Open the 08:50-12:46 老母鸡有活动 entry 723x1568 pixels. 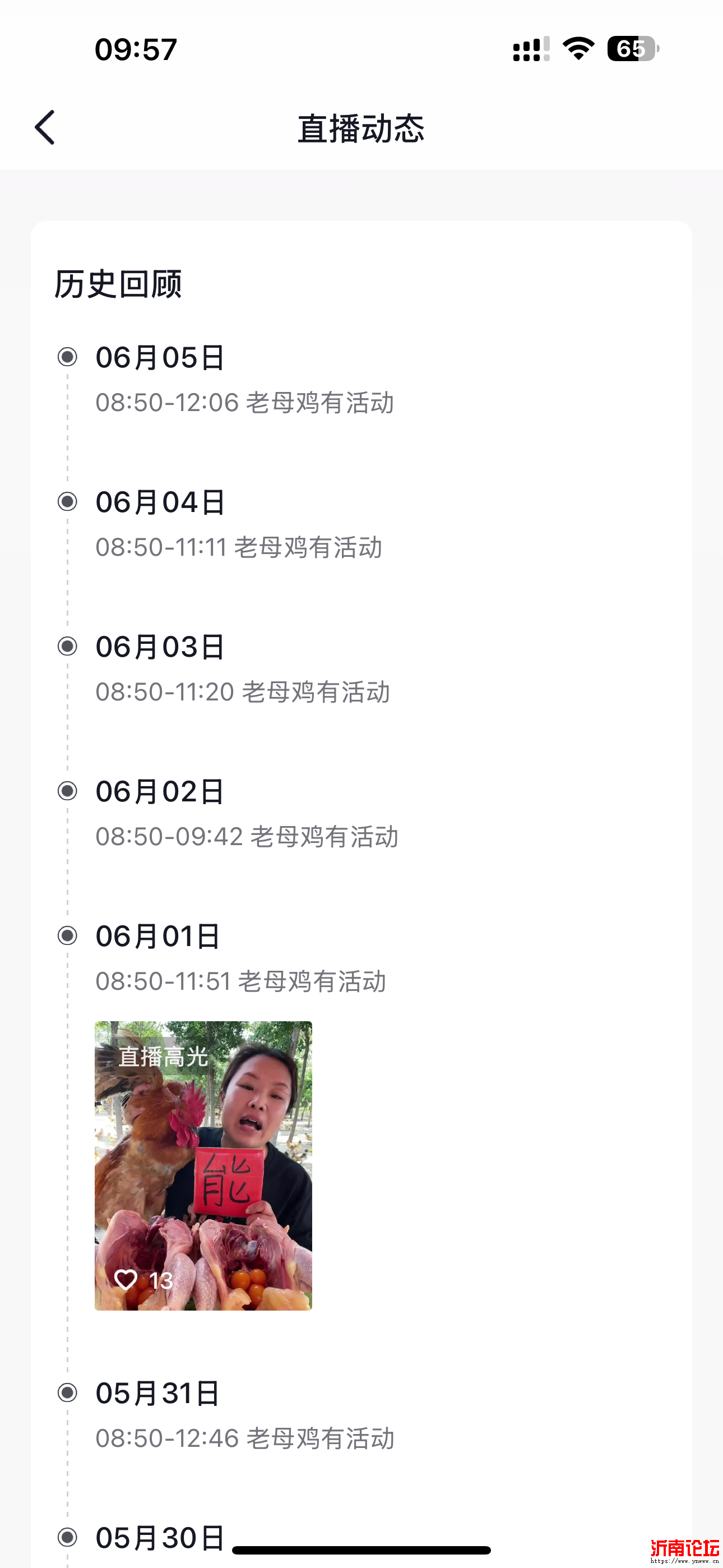click(x=245, y=1439)
